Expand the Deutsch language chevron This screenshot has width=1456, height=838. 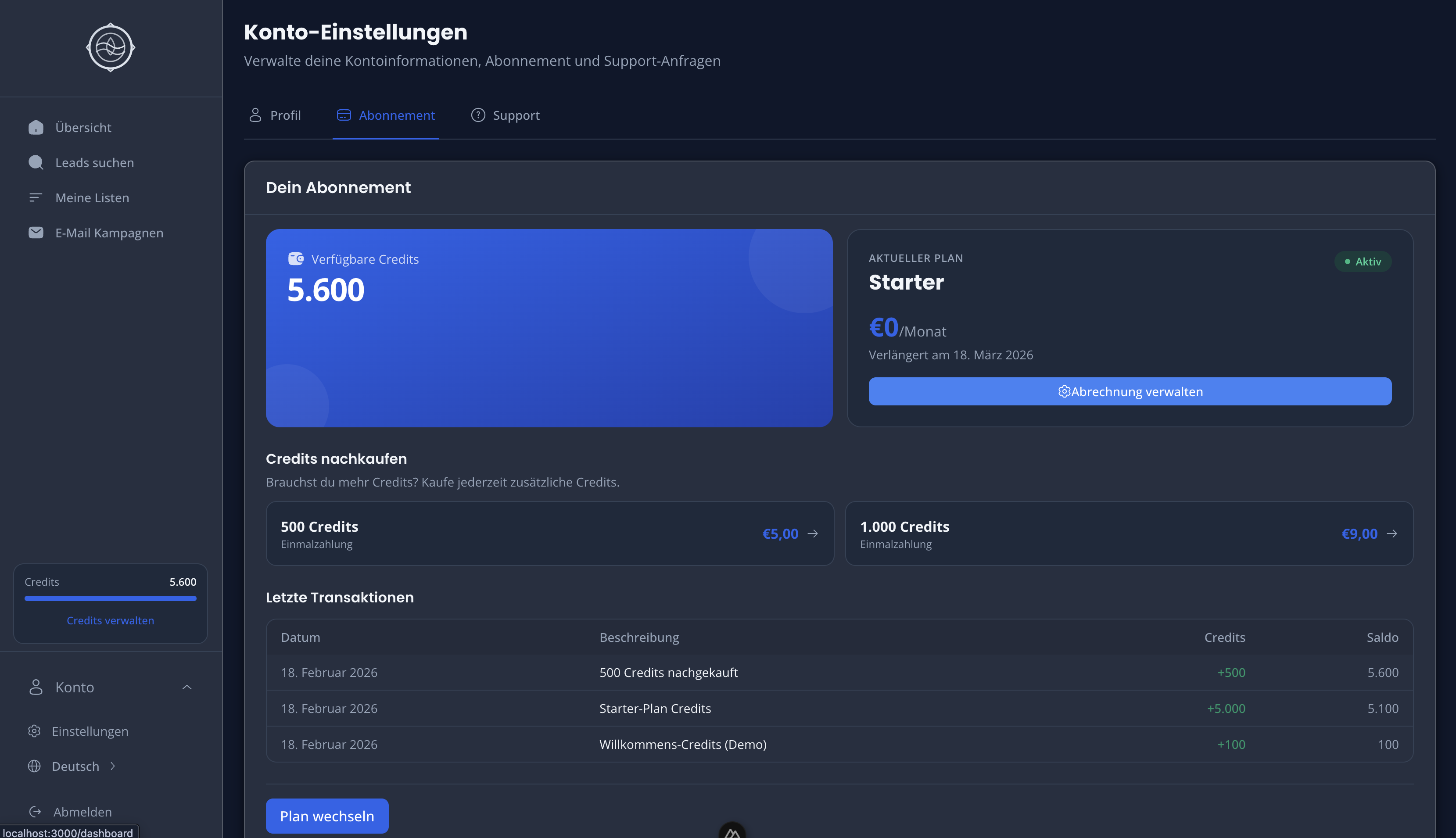113,766
